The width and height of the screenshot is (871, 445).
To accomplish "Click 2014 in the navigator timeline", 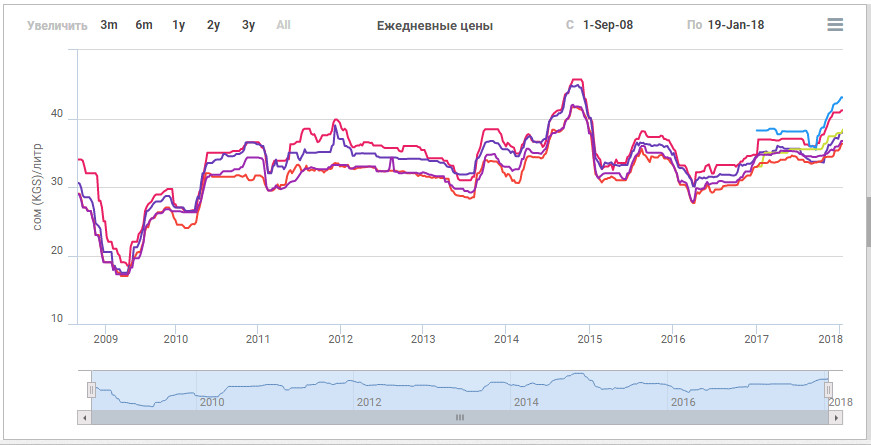I will (x=526, y=402).
